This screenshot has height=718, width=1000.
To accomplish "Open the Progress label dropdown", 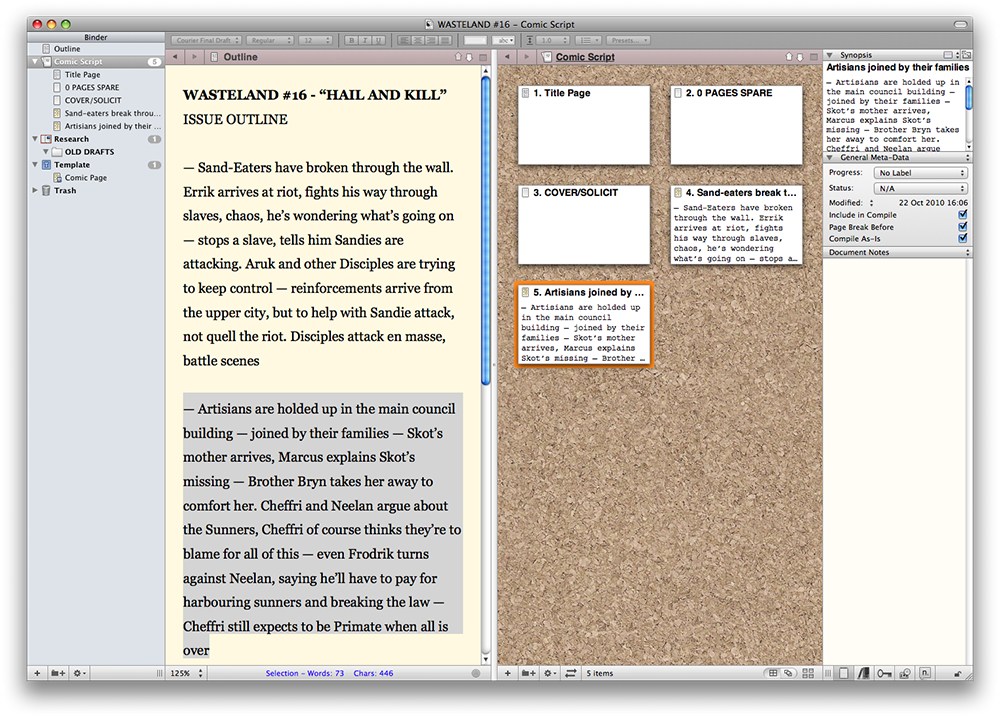I will click(x=920, y=173).
